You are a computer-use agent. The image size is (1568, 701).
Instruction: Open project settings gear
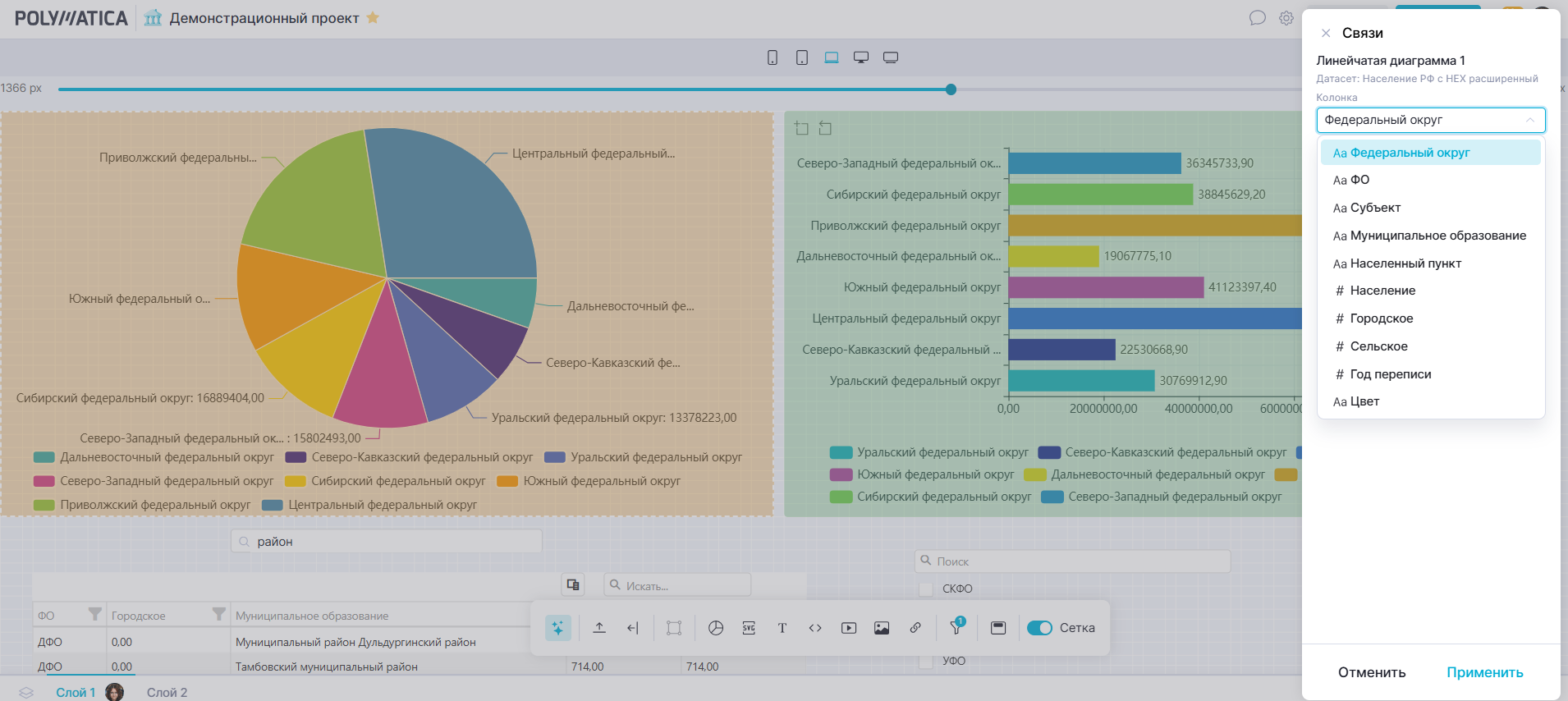tap(1286, 18)
